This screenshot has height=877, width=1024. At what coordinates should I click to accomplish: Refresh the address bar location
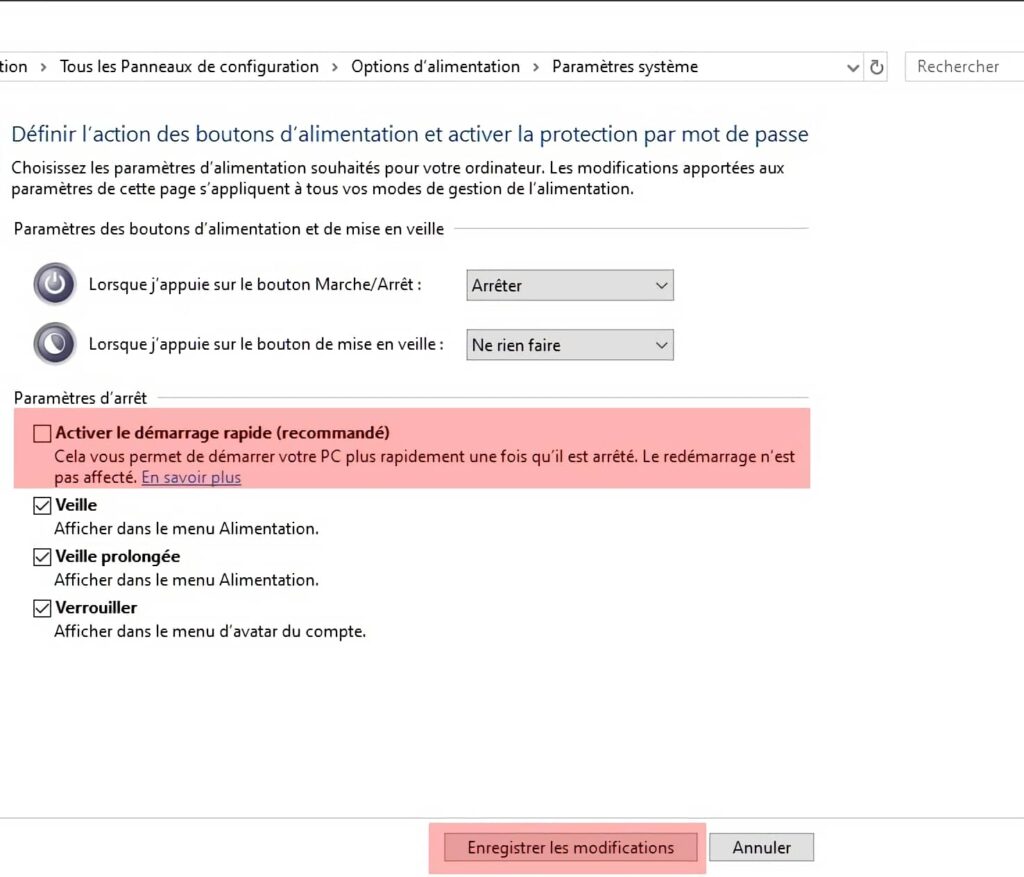tap(877, 67)
